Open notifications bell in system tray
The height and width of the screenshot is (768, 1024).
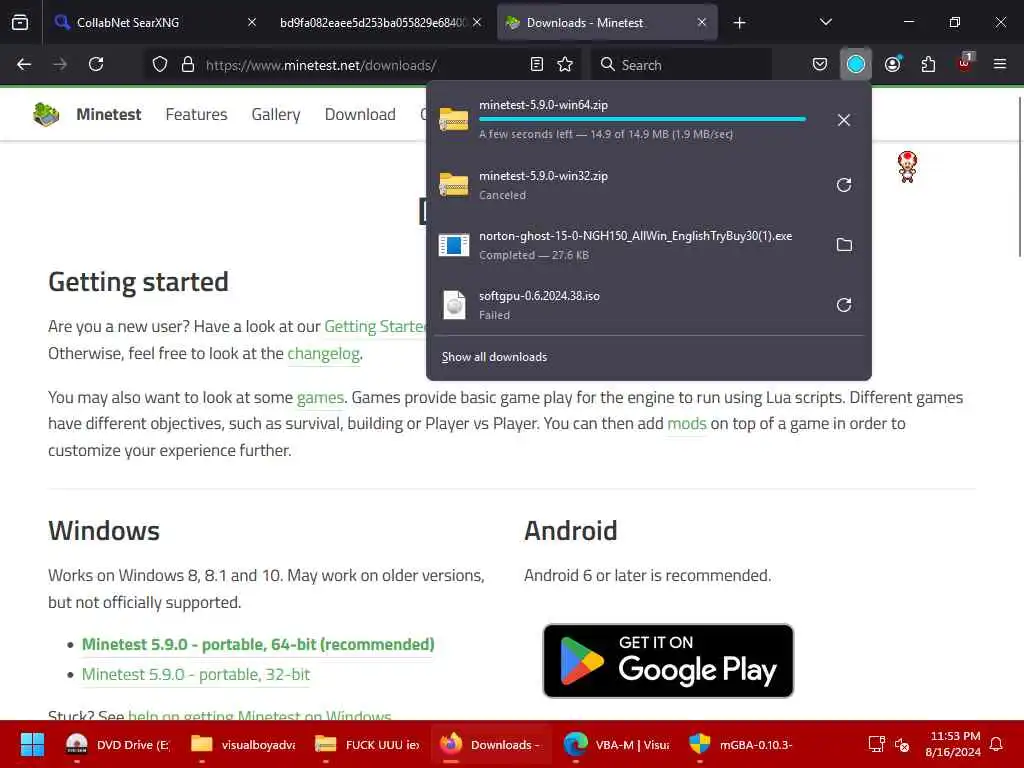[x=997, y=744]
